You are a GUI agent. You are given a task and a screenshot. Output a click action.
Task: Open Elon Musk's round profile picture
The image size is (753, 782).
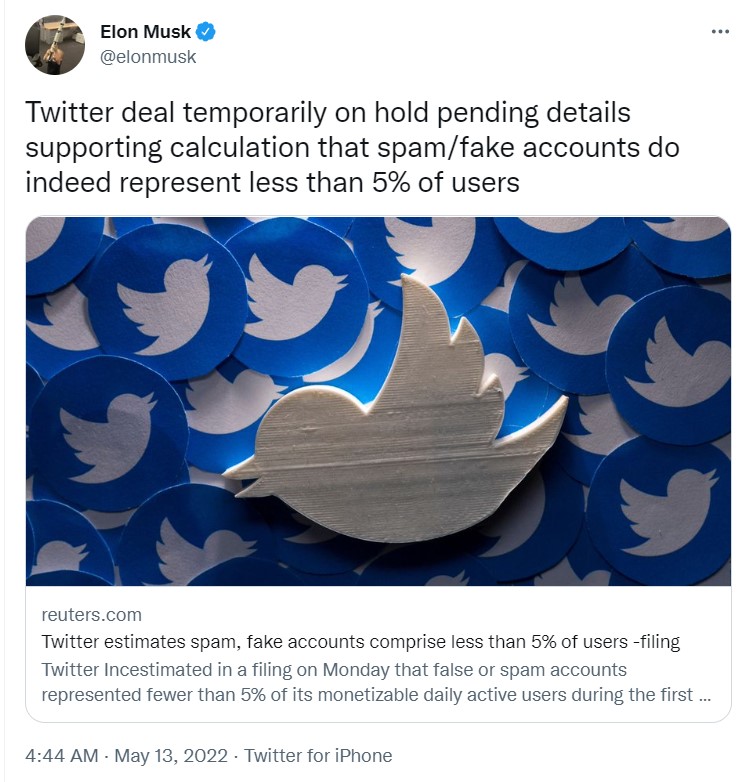[x=55, y=44]
